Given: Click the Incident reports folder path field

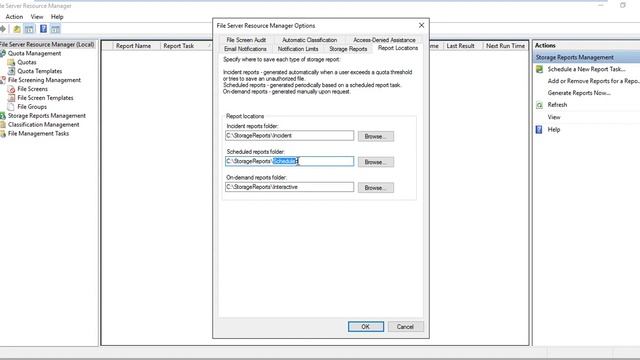Looking at the screenshot, I should (x=289, y=136).
